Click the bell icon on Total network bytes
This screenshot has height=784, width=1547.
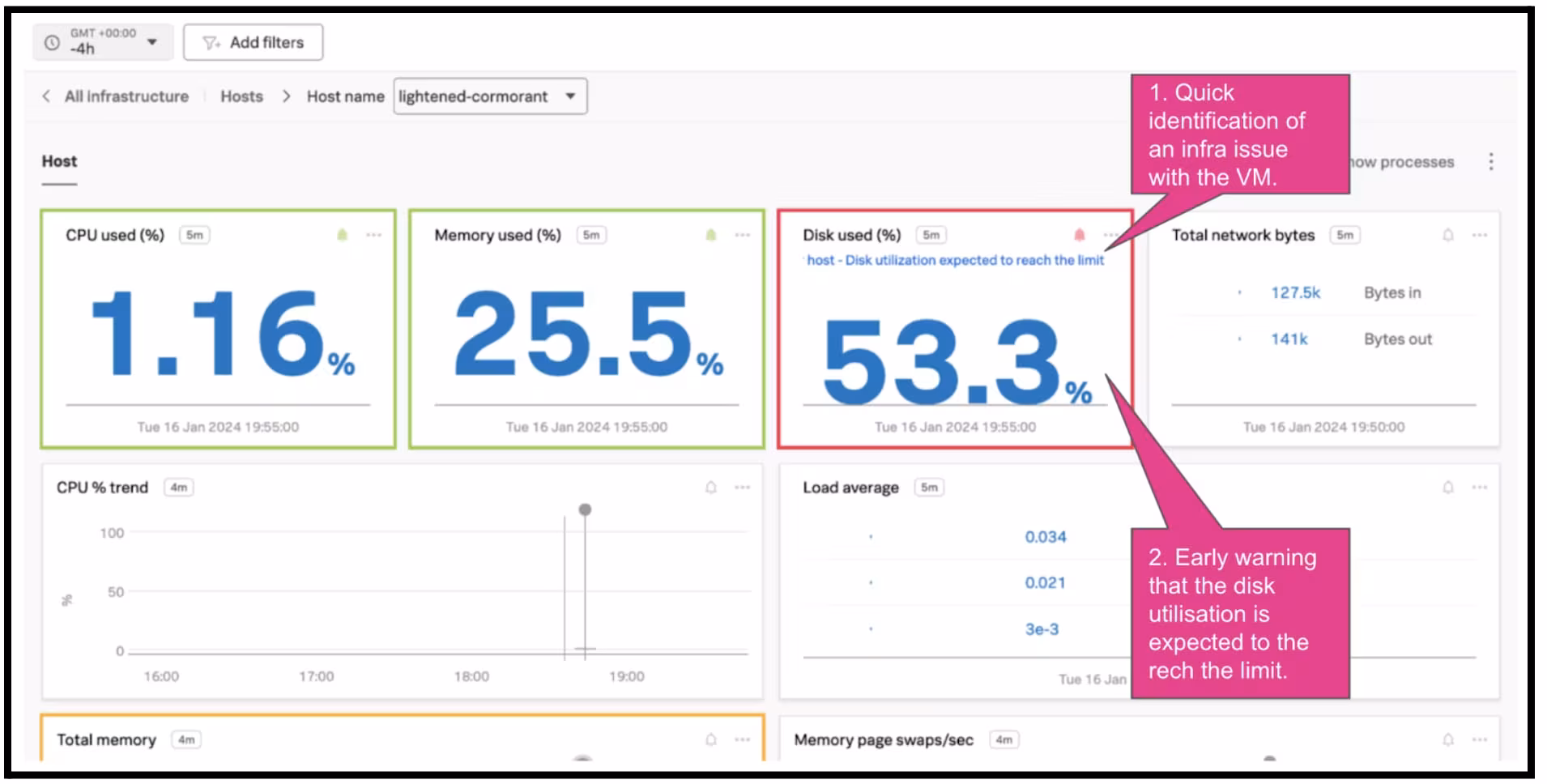pos(1447,235)
